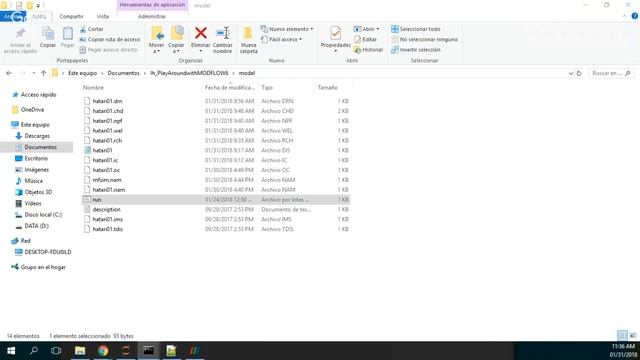Open the Nuevo elemento dropdown
The height and width of the screenshot is (360, 640).
coord(287,29)
